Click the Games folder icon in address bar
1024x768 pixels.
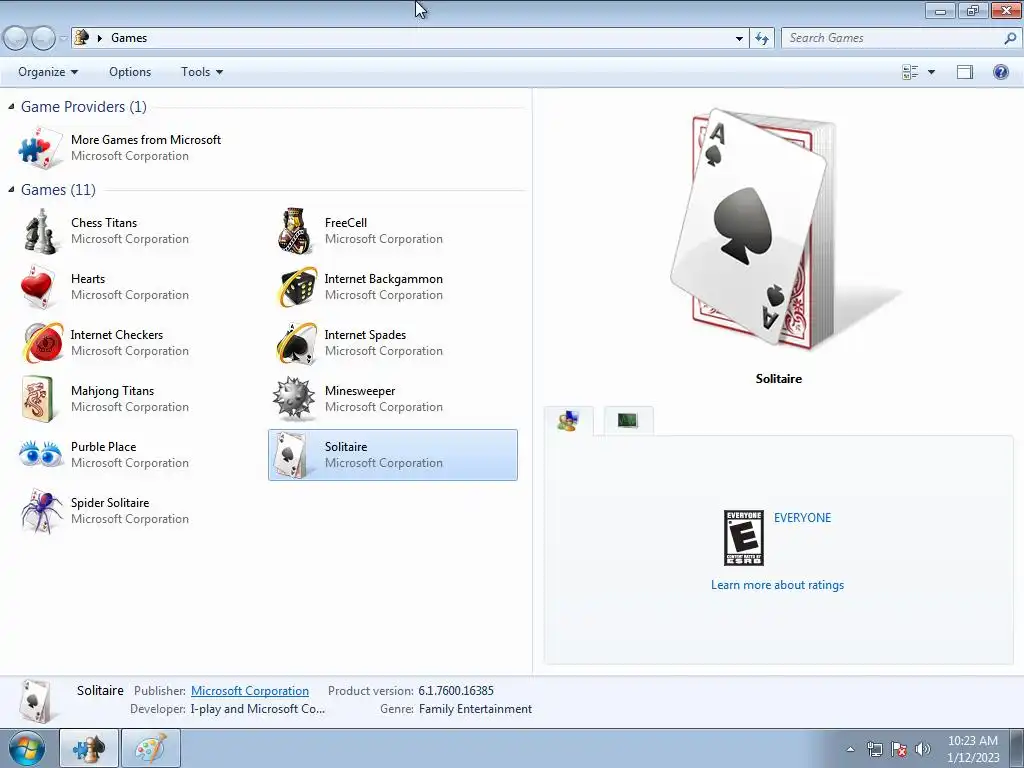(x=82, y=37)
